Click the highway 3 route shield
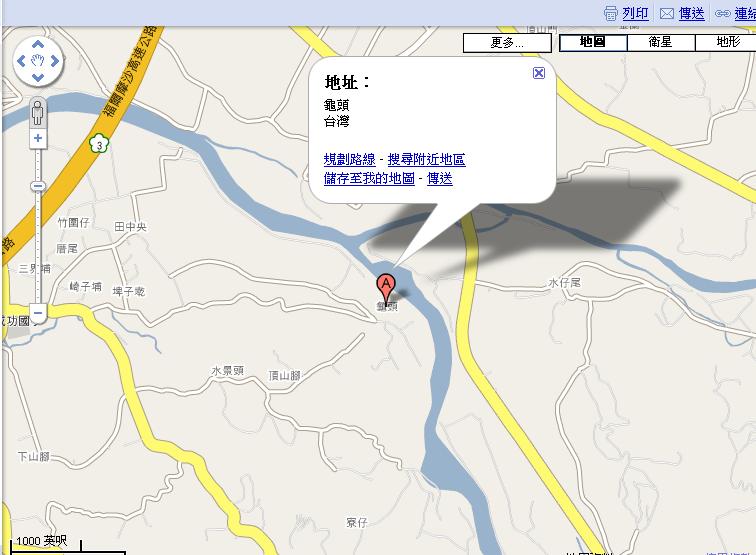The width and height of the screenshot is (756, 555). pos(99,144)
